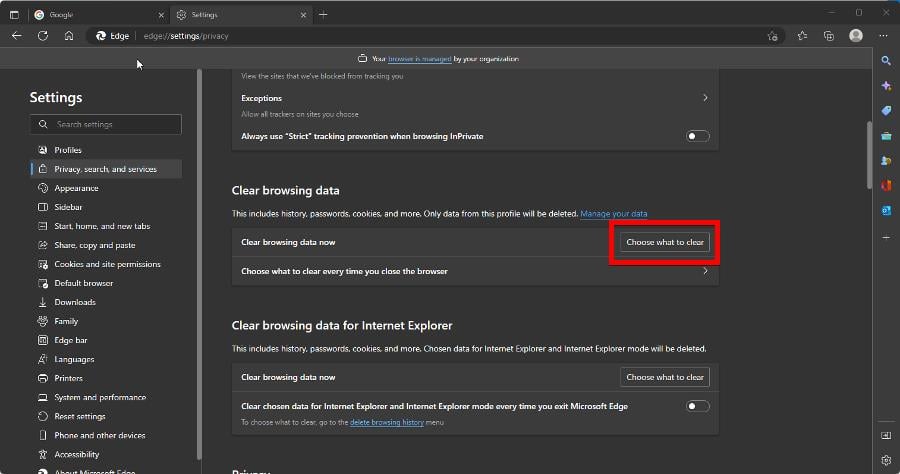
Task: Switch to the Google tab
Action: [98, 15]
